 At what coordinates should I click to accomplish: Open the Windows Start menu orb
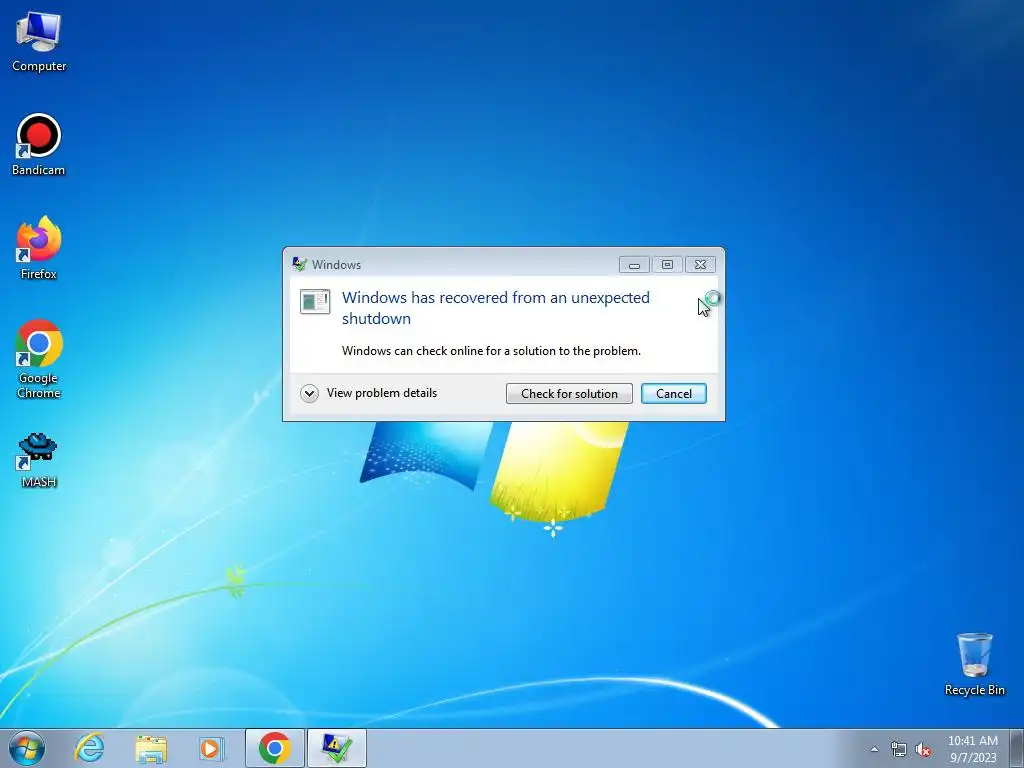pos(27,748)
